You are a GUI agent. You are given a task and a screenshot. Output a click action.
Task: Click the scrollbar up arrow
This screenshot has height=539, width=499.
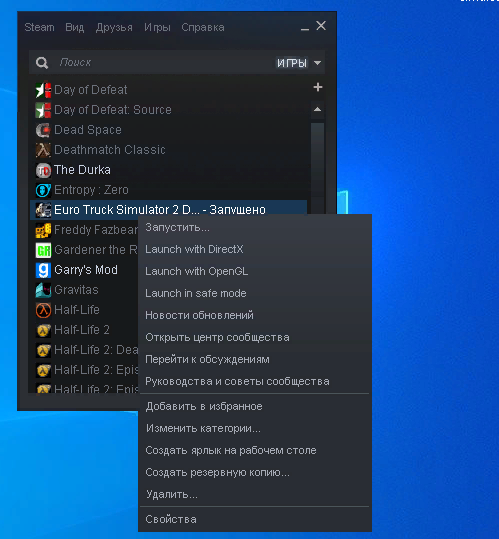[x=318, y=109]
